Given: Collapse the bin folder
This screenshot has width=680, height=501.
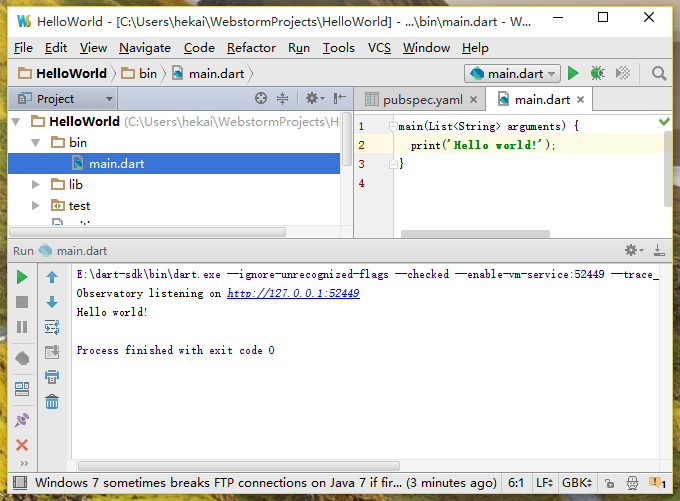Looking at the screenshot, I should pyautogui.click(x=36, y=143).
